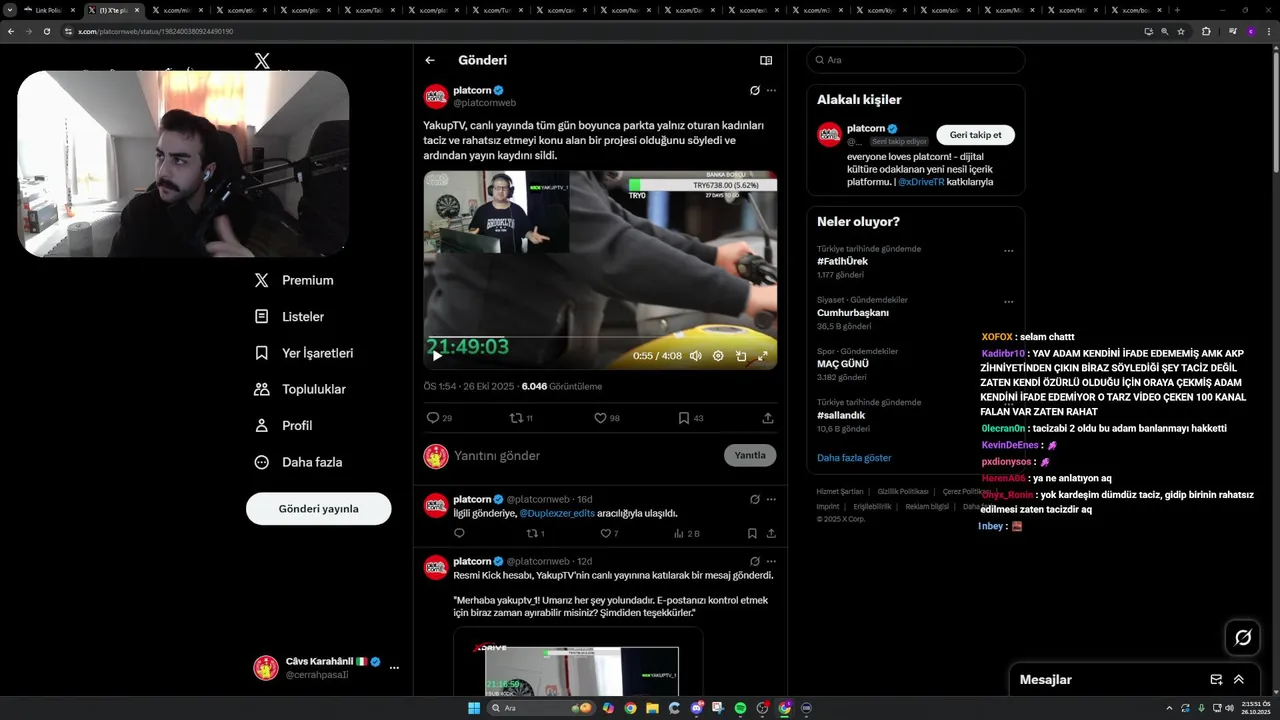Repost the post showing 11 reposts
1280x720 pixels.
(x=521, y=418)
